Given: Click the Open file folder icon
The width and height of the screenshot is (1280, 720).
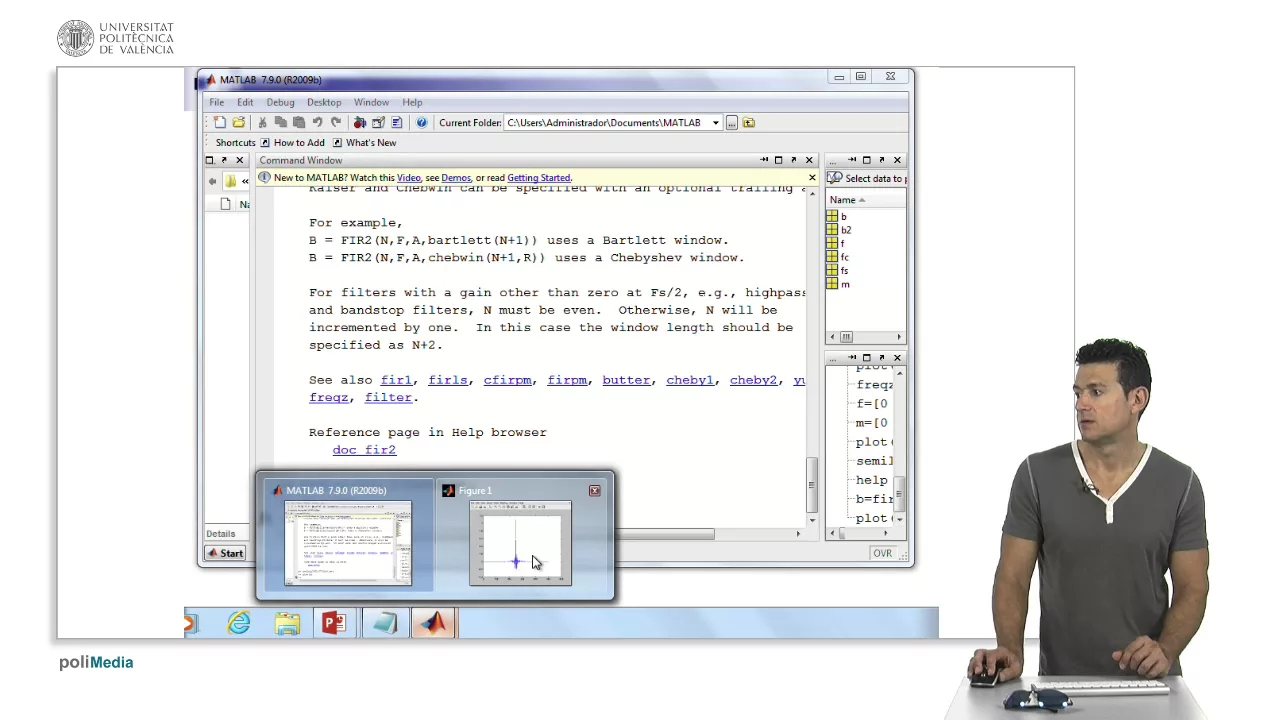Looking at the screenshot, I should pos(238,122).
